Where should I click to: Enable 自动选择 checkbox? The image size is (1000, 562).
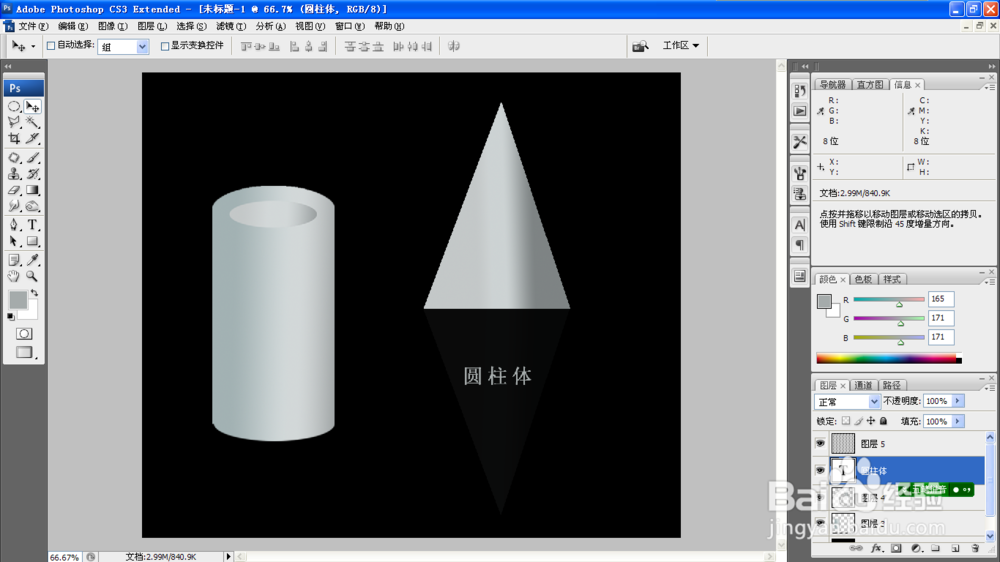pos(51,46)
